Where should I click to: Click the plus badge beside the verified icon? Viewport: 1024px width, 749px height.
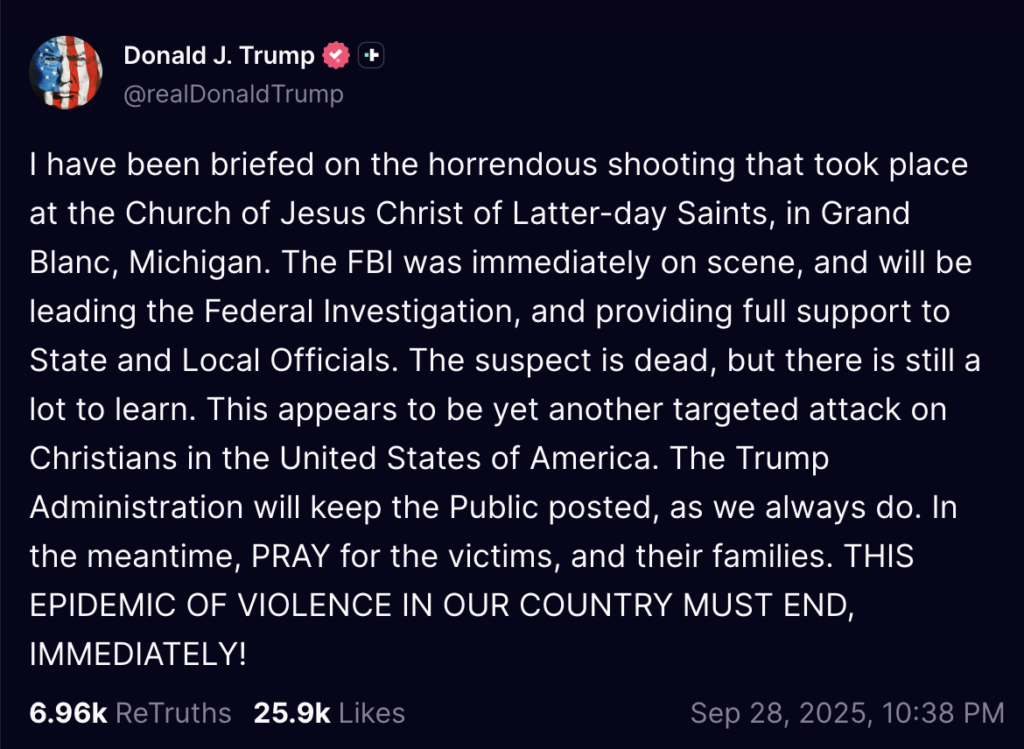click(x=371, y=56)
